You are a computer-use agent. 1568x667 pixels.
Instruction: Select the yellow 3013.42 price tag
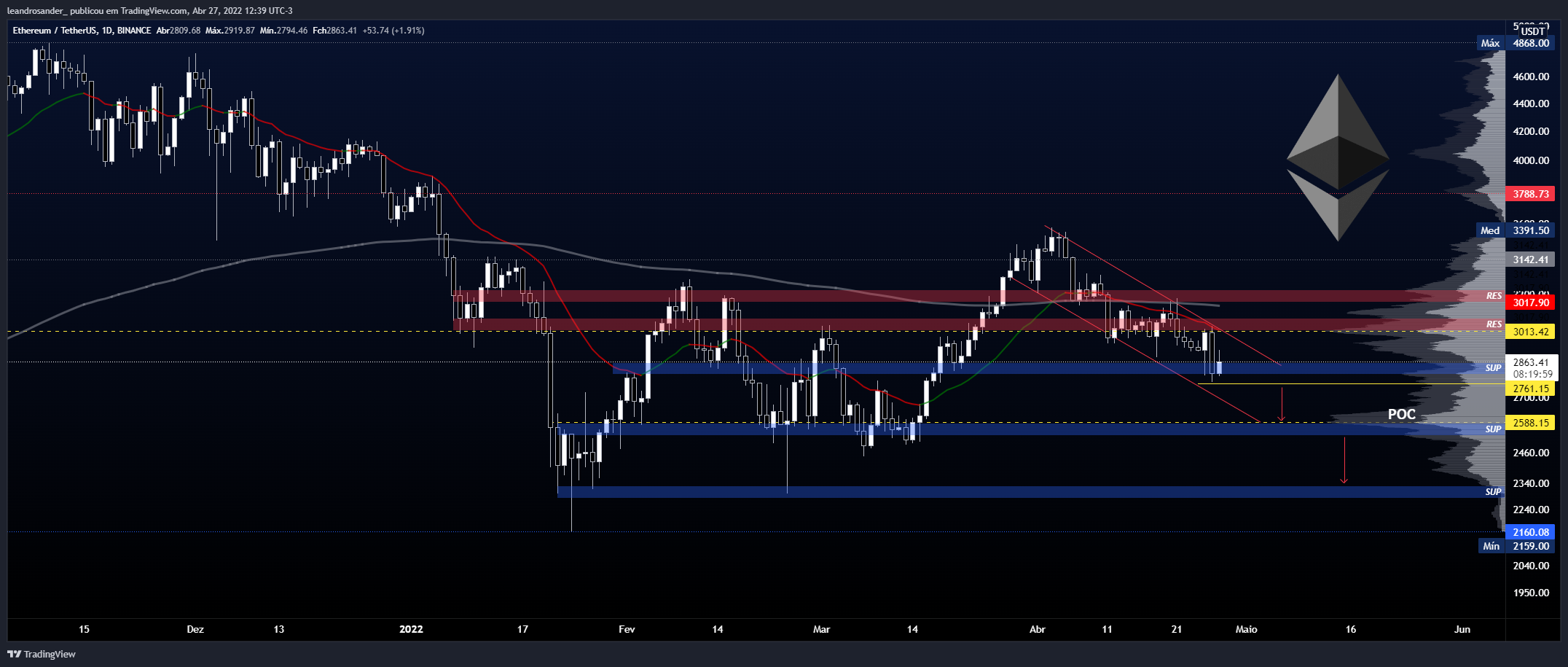(x=1530, y=332)
